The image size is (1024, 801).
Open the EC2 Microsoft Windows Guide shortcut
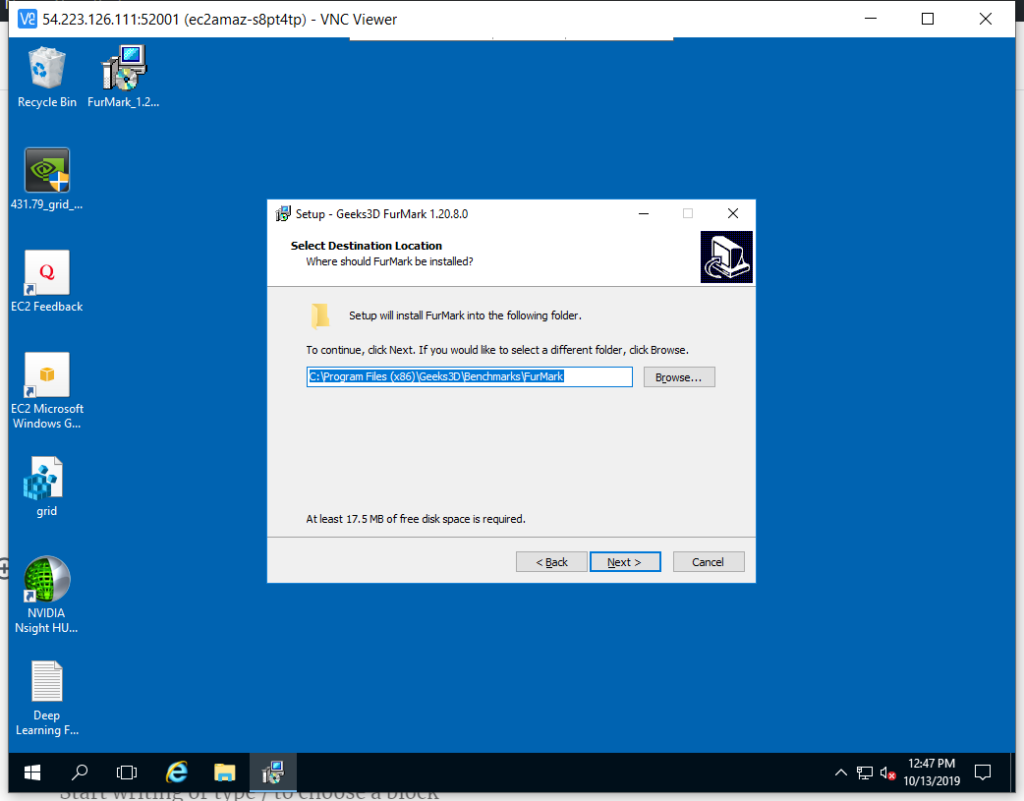pos(47,377)
